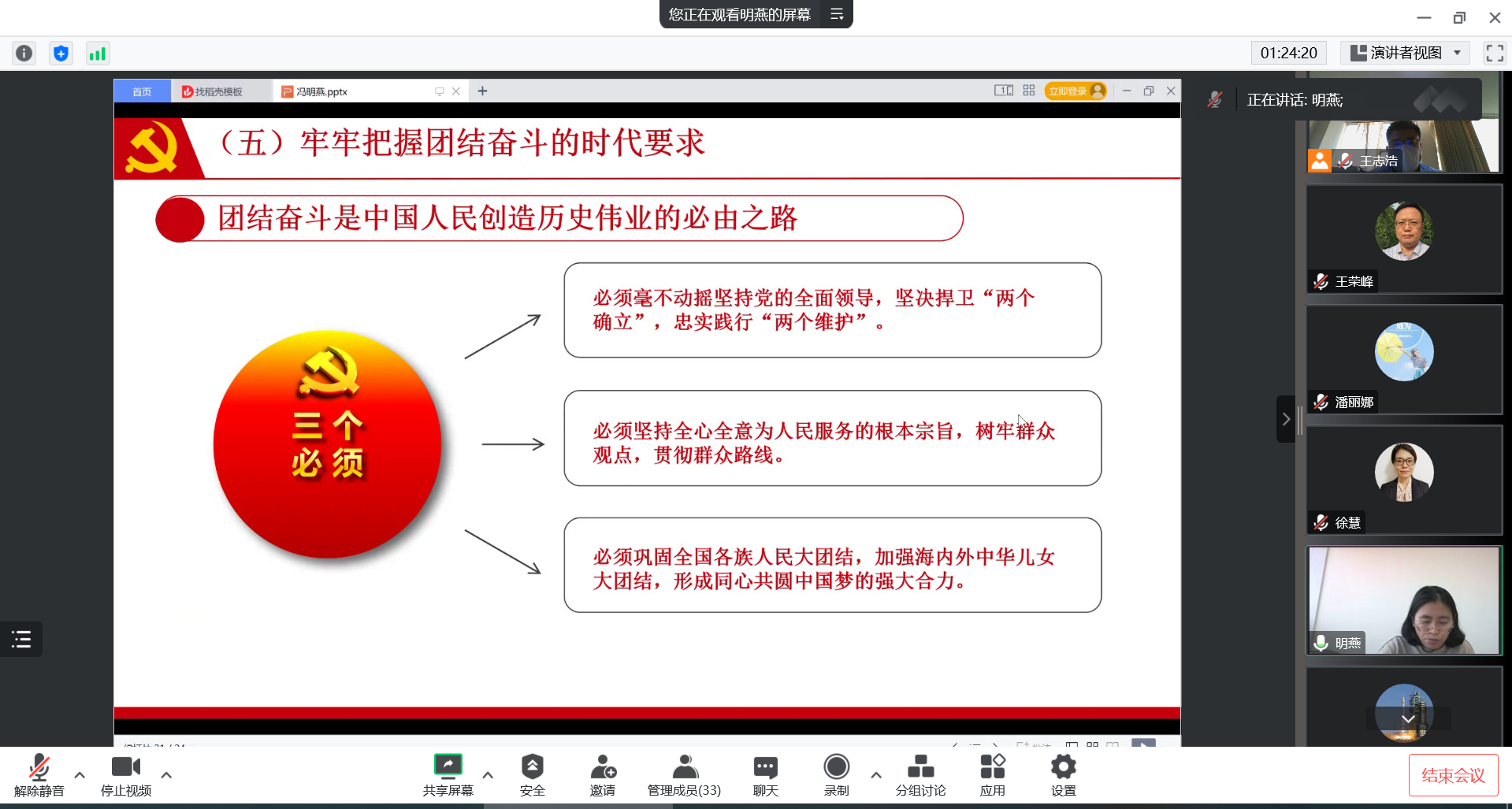Screen dimensions: 1512x809
Task: Open the Chat panel
Action: pyautogui.click(x=765, y=774)
